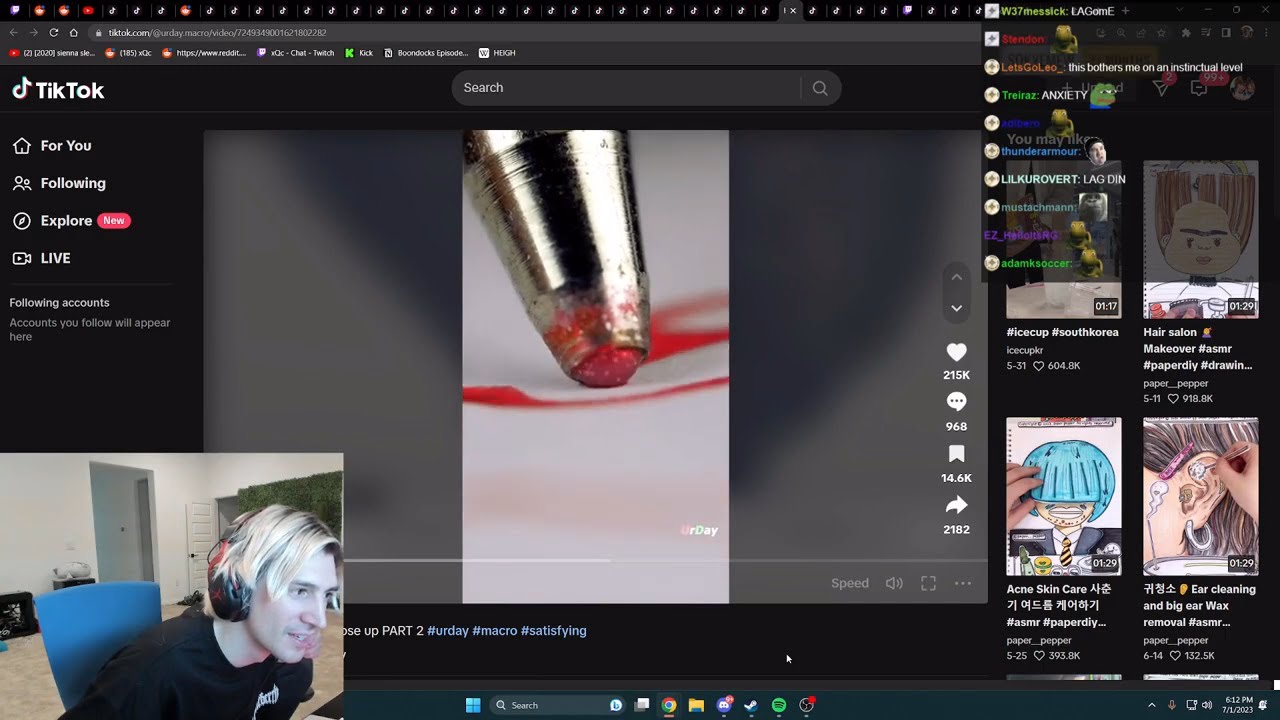Click the #satisfying hashtag link
This screenshot has width=1280, height=720.
click(x=553, y=631)
